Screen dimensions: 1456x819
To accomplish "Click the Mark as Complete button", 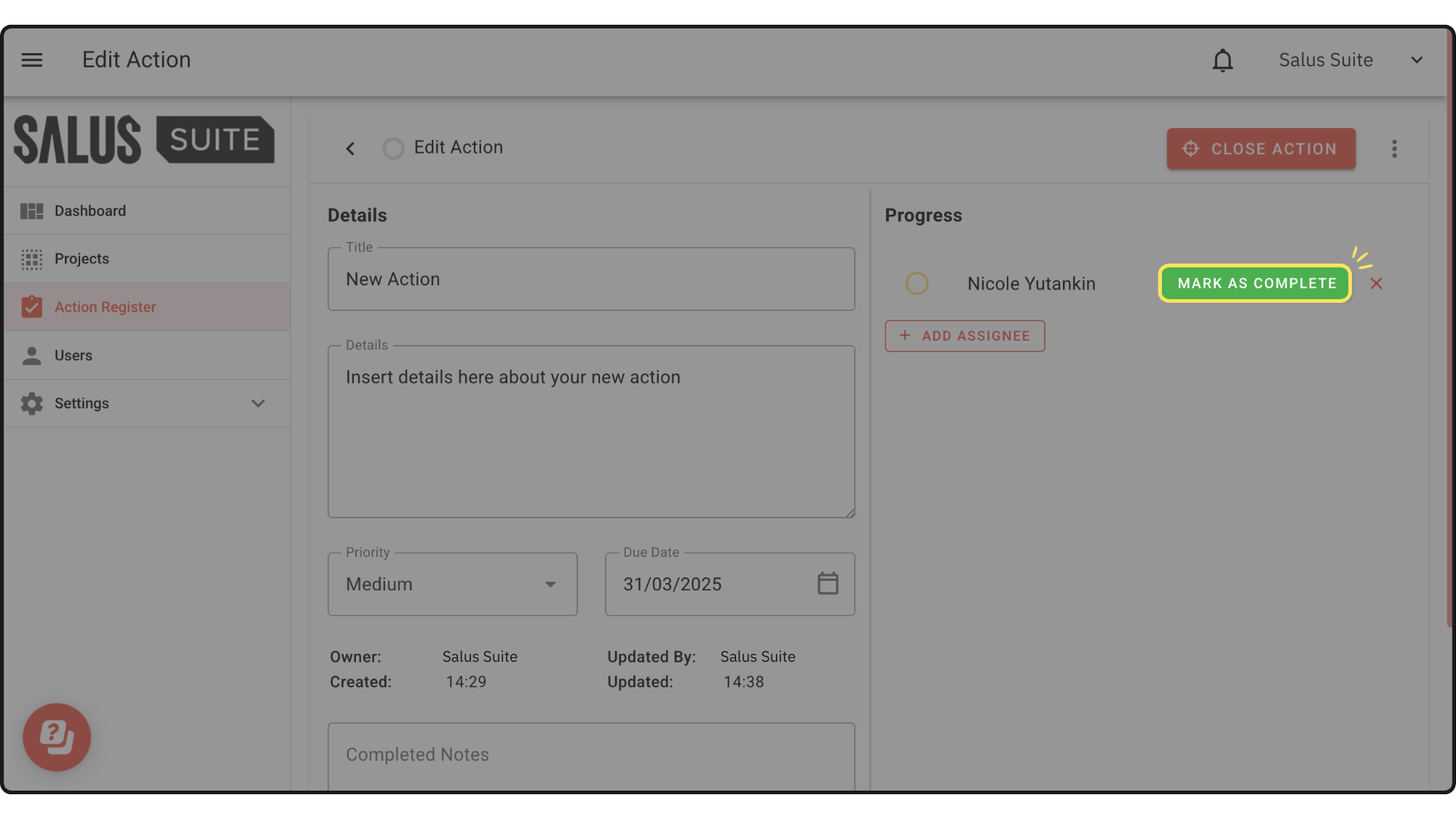I will (1256, 283).
